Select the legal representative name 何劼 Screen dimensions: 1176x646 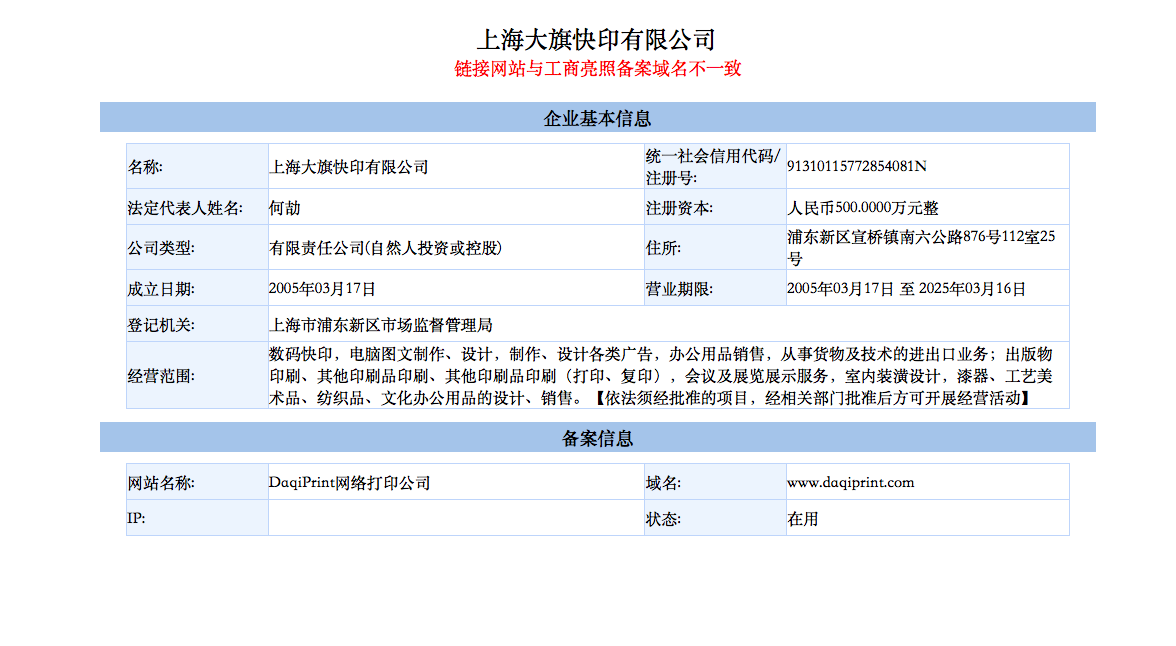point(284,208)
